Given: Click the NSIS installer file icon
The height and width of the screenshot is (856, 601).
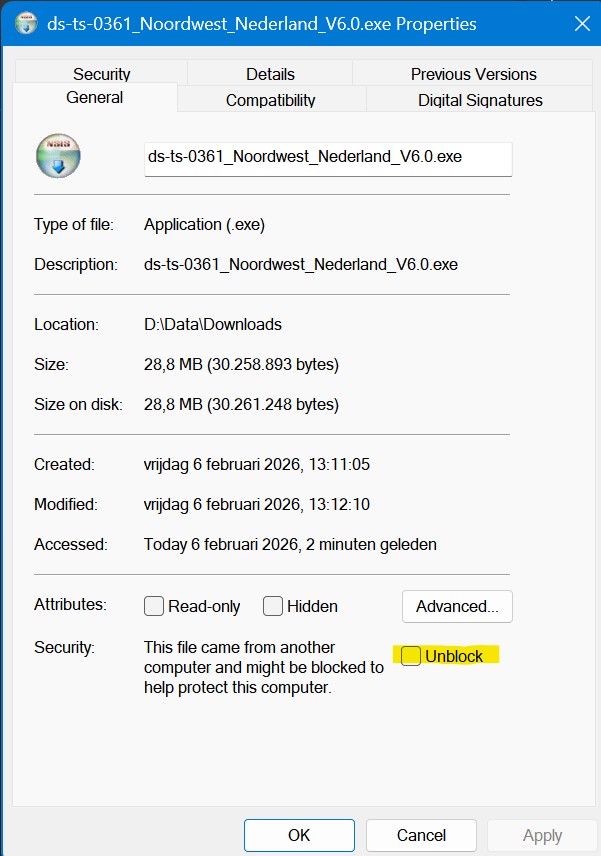Looking at the screenshot, I should [x=57, y=157].
